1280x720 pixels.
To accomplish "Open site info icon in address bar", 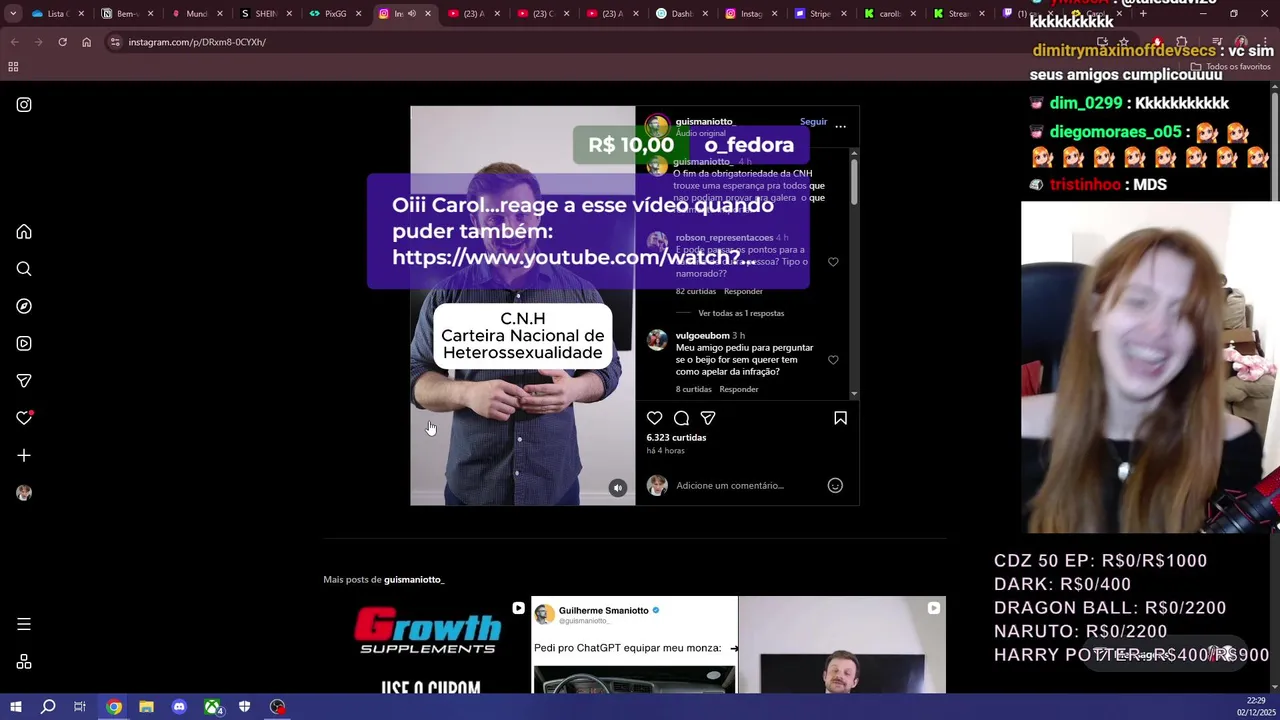I will point(115,42).
